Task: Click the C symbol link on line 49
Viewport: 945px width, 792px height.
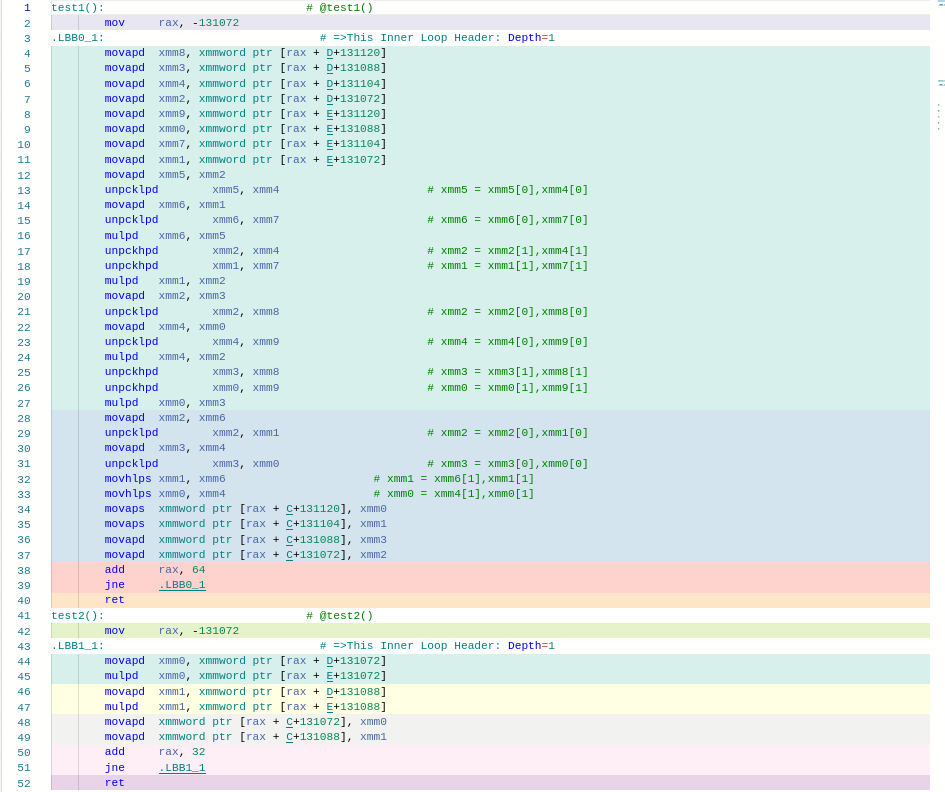Action: [289, 737]
